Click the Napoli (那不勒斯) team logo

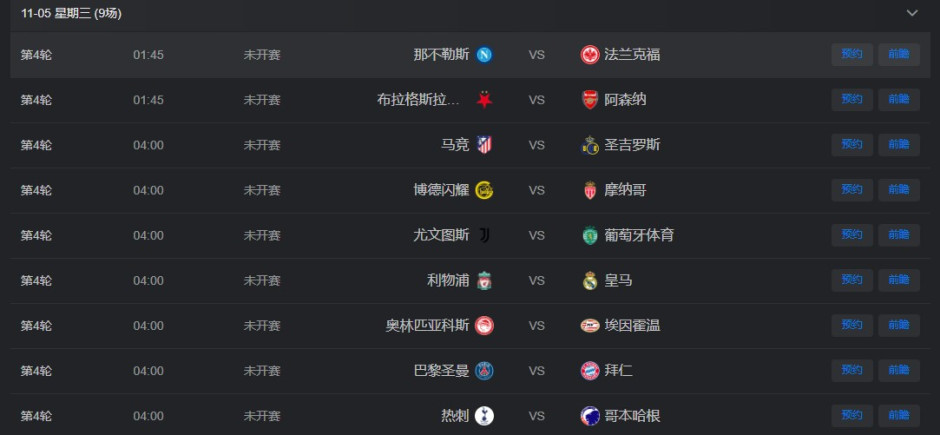(484, 55)
